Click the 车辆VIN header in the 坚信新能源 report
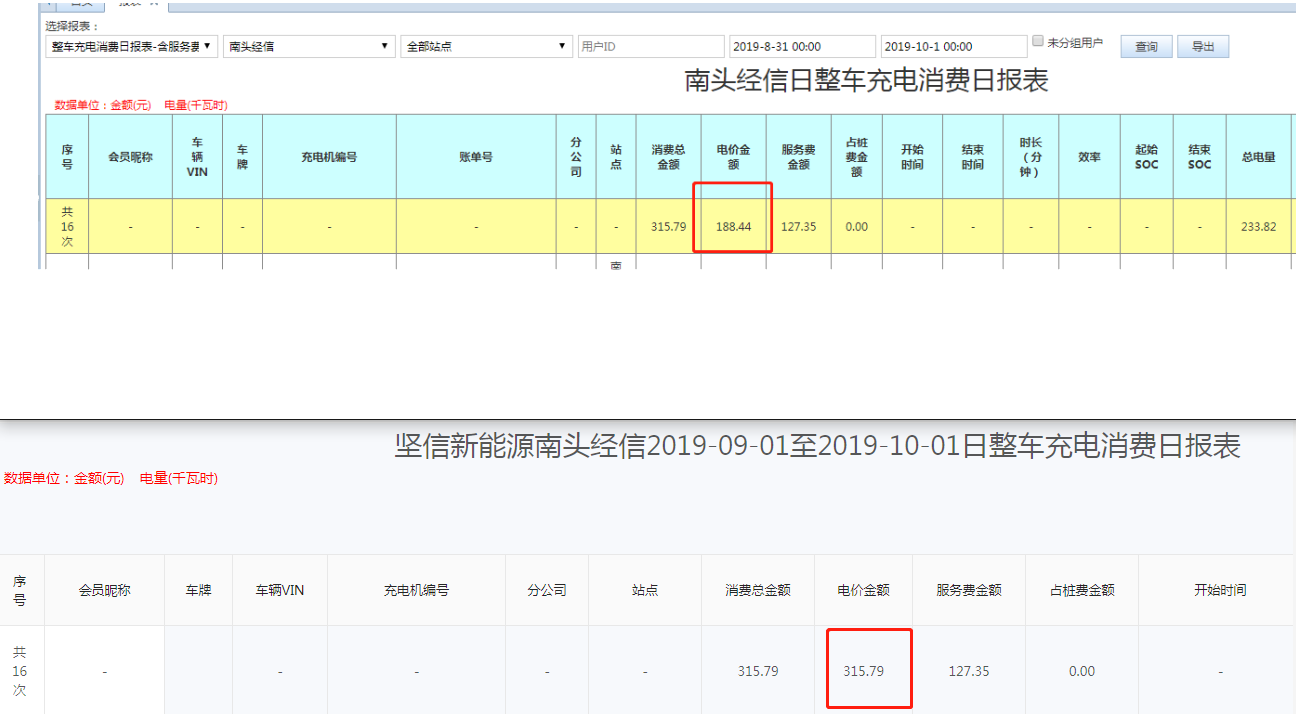 pos(280,590)
